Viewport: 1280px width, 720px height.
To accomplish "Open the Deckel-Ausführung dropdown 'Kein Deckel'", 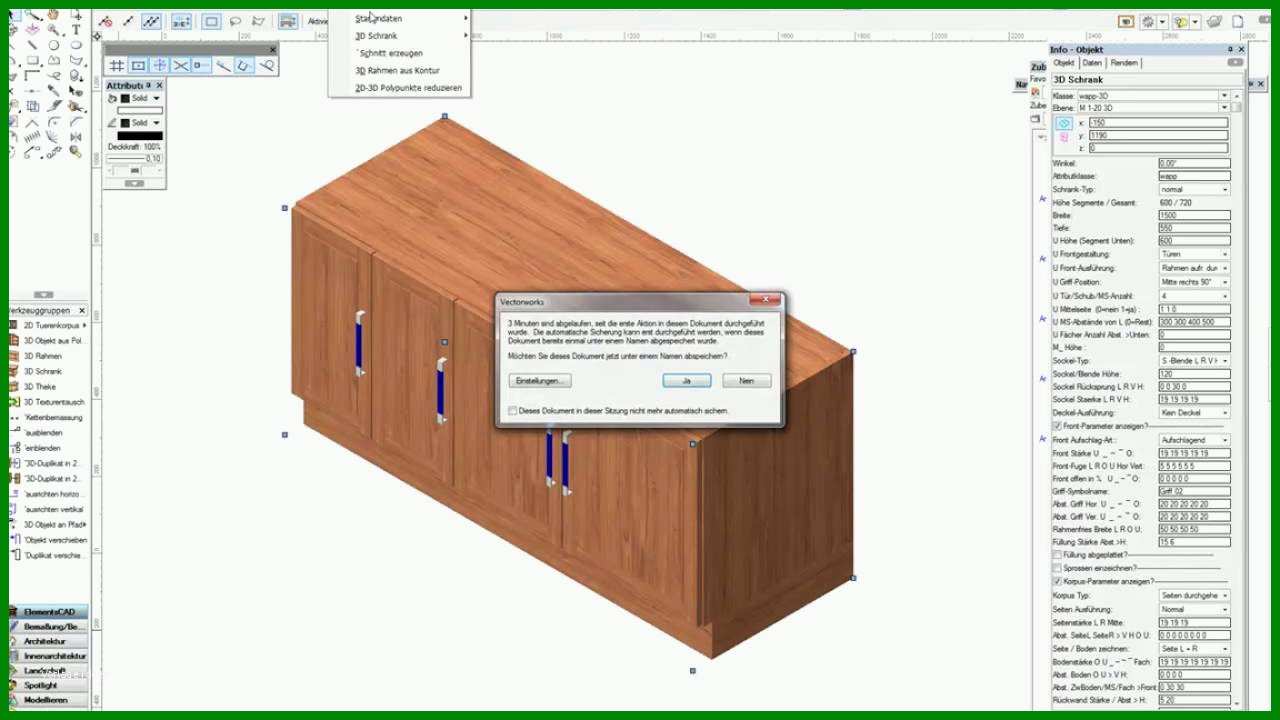I will tap(1194, 412).
